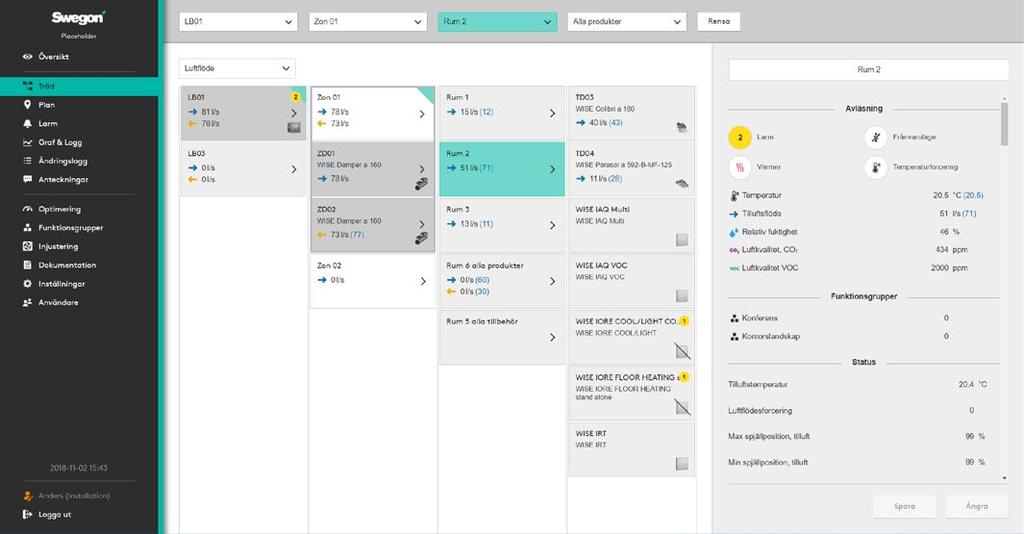The image size is (1024, 534).
Task: Click the Spara button
Action: 904,506
